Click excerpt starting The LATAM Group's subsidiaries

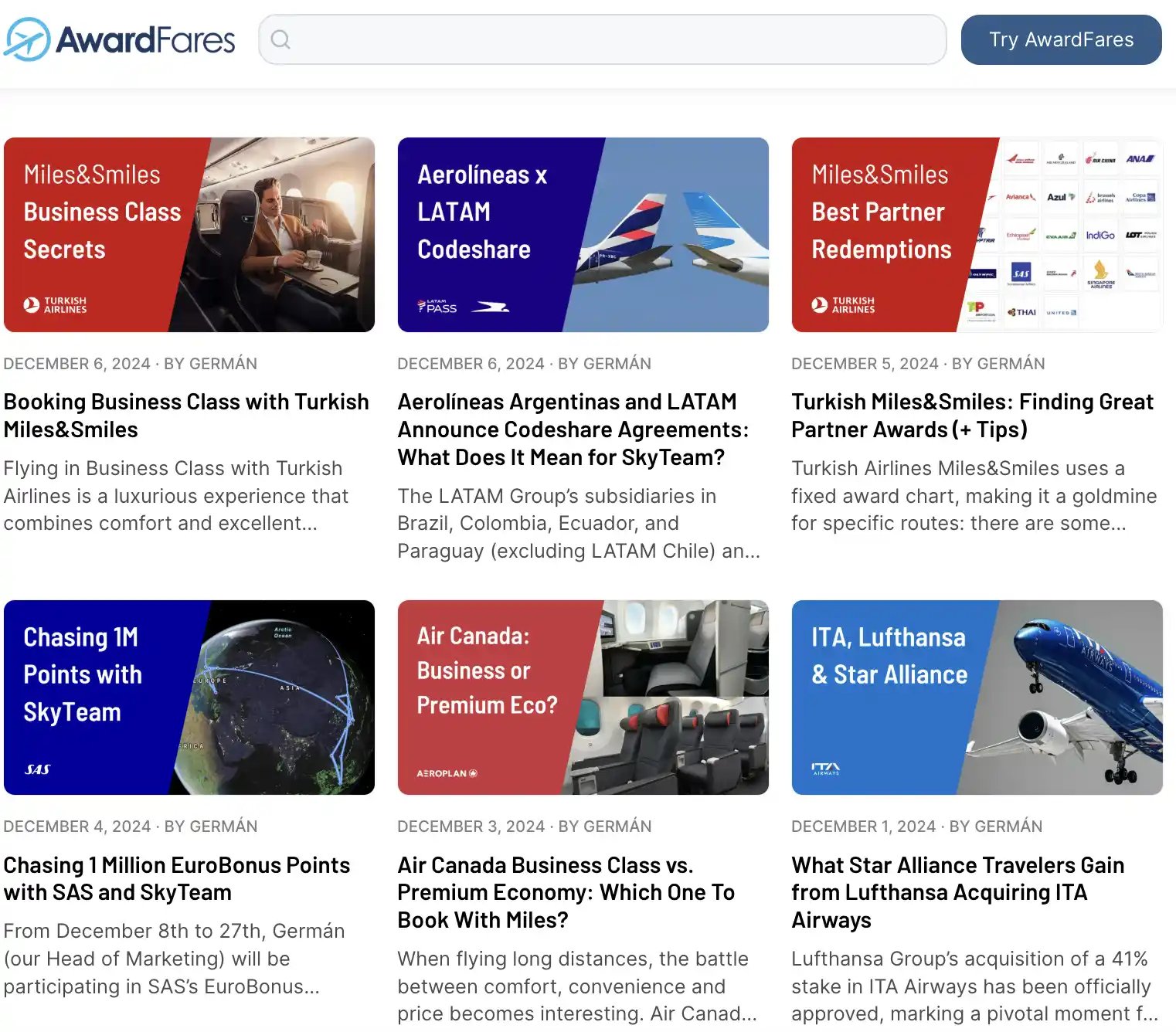pyautogui.click(x=580, y=524)
